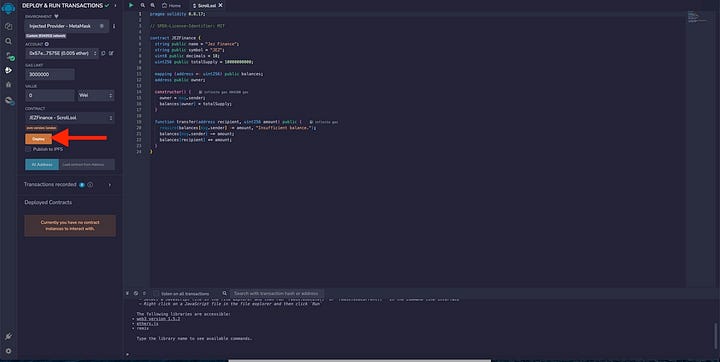This screenshot has width=720, height=362.
Task: Click 'remix' entry in terminal libraries list
Action: click(143, 328)
